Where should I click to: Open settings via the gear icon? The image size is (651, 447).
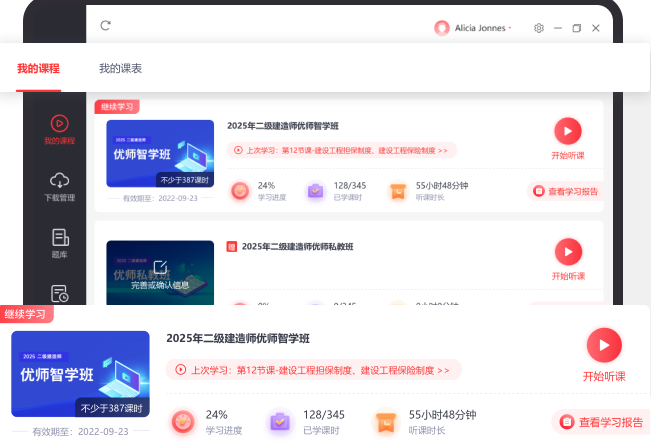(x=538, y=28)
